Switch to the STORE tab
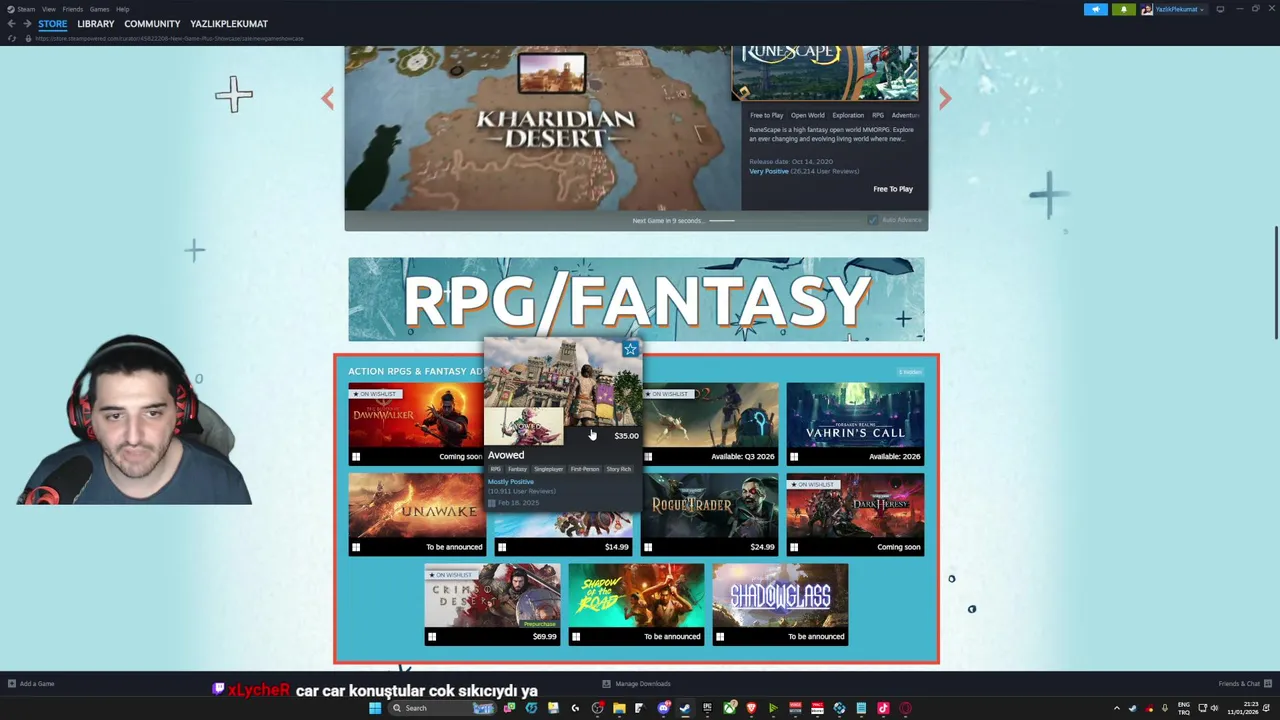The width and height of the screenshot is (1280, 720). click(x=53, y=24)
